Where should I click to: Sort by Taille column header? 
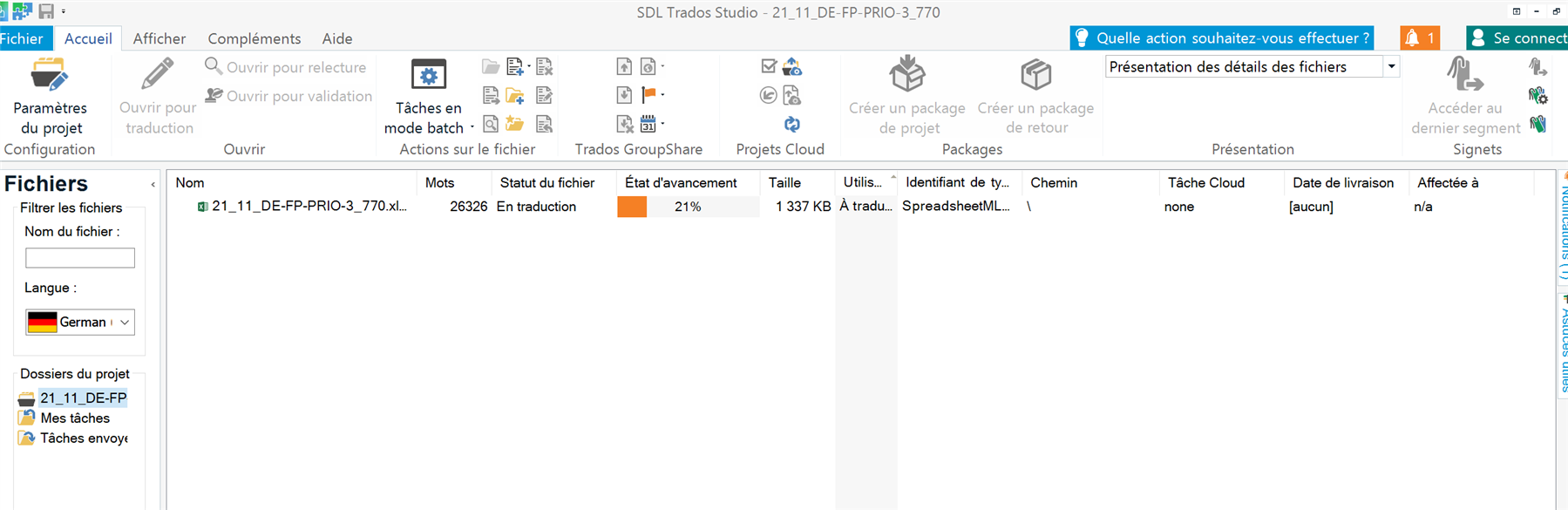click(798, 183)
